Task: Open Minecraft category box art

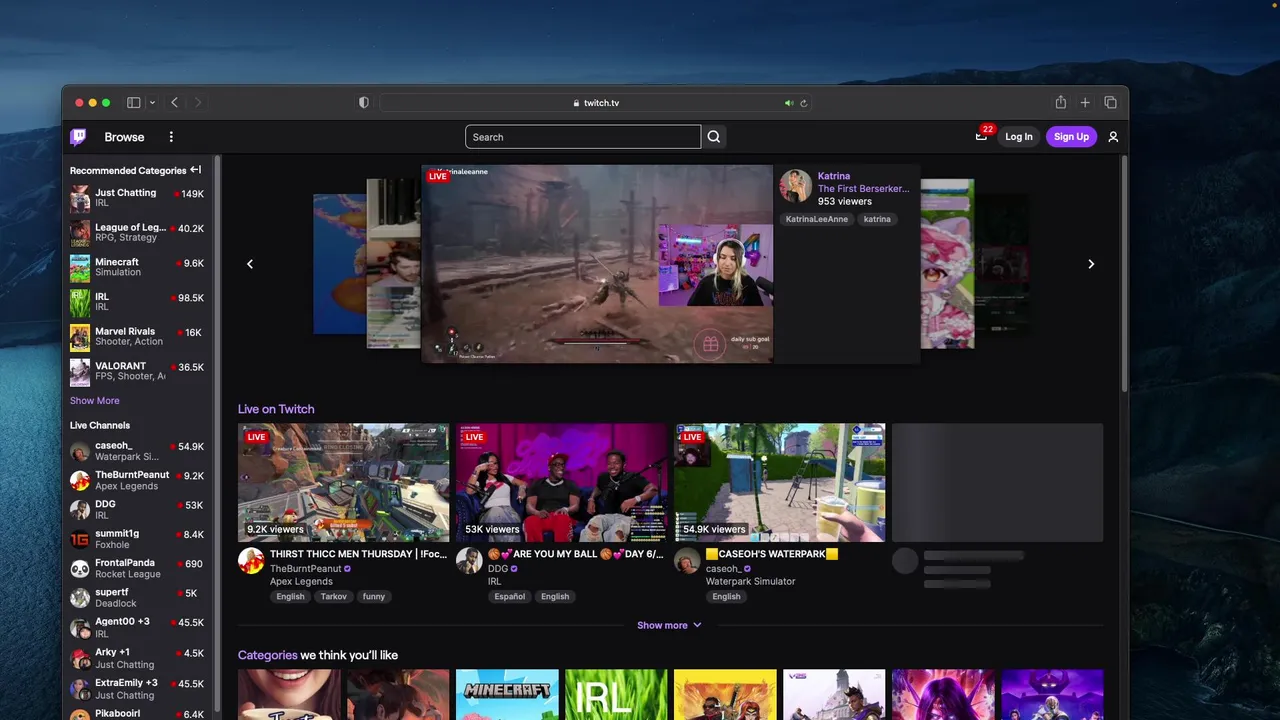Action: click(507, 695)
